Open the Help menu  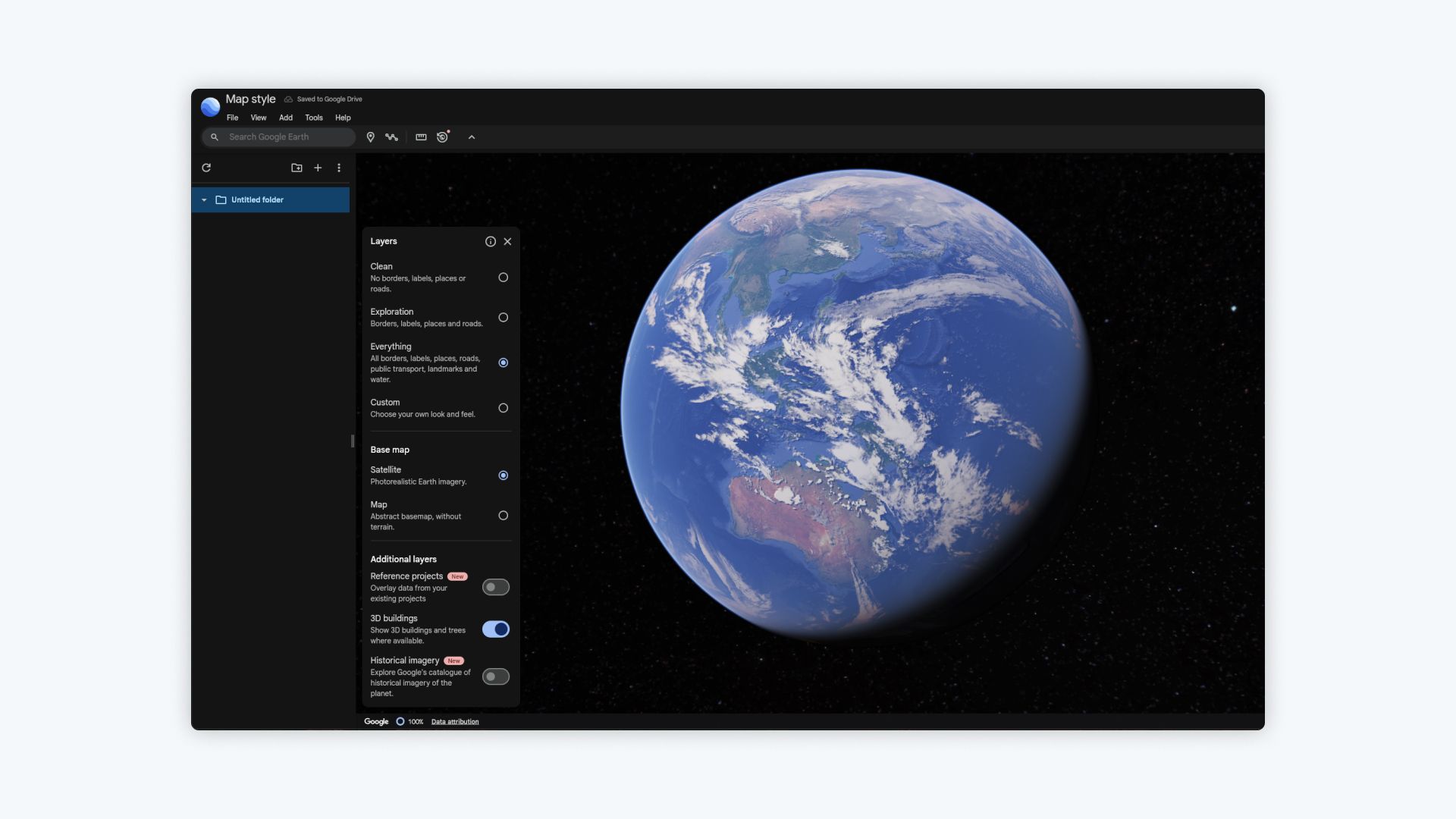click(343, 118)
